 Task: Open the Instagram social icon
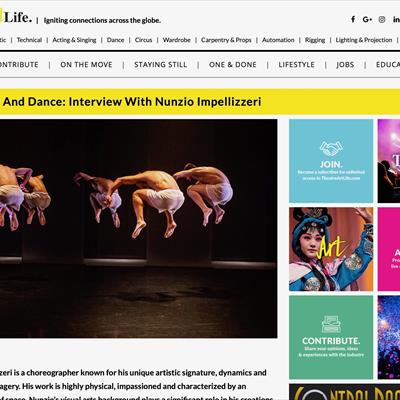[x=382, y=19]
